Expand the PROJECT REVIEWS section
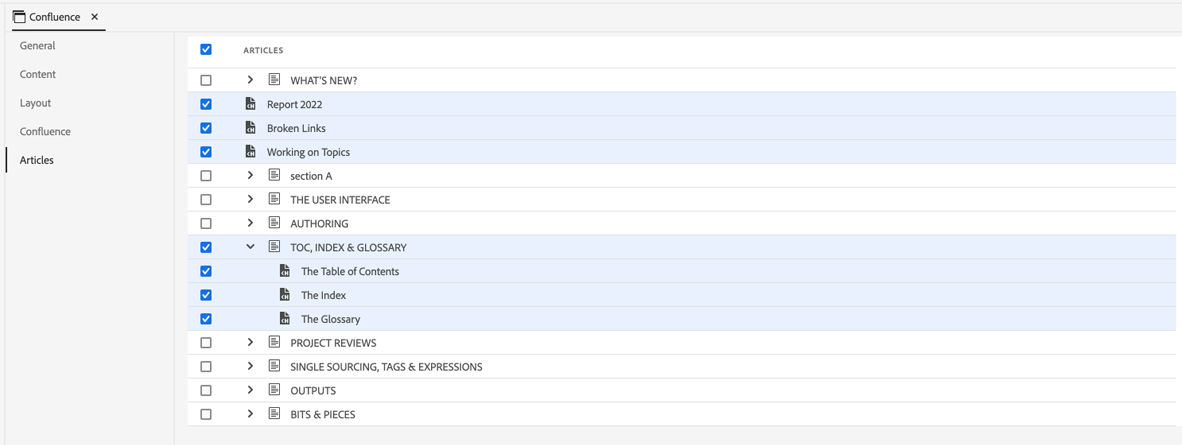 click(251, 343)
